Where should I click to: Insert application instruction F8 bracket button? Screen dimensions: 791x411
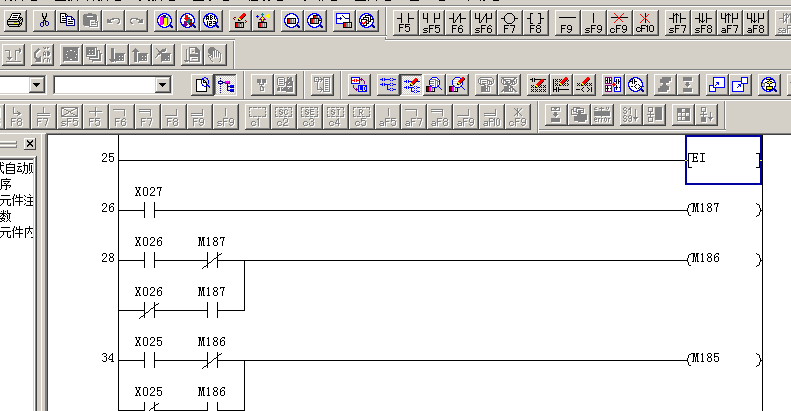(x=535, y=21)
